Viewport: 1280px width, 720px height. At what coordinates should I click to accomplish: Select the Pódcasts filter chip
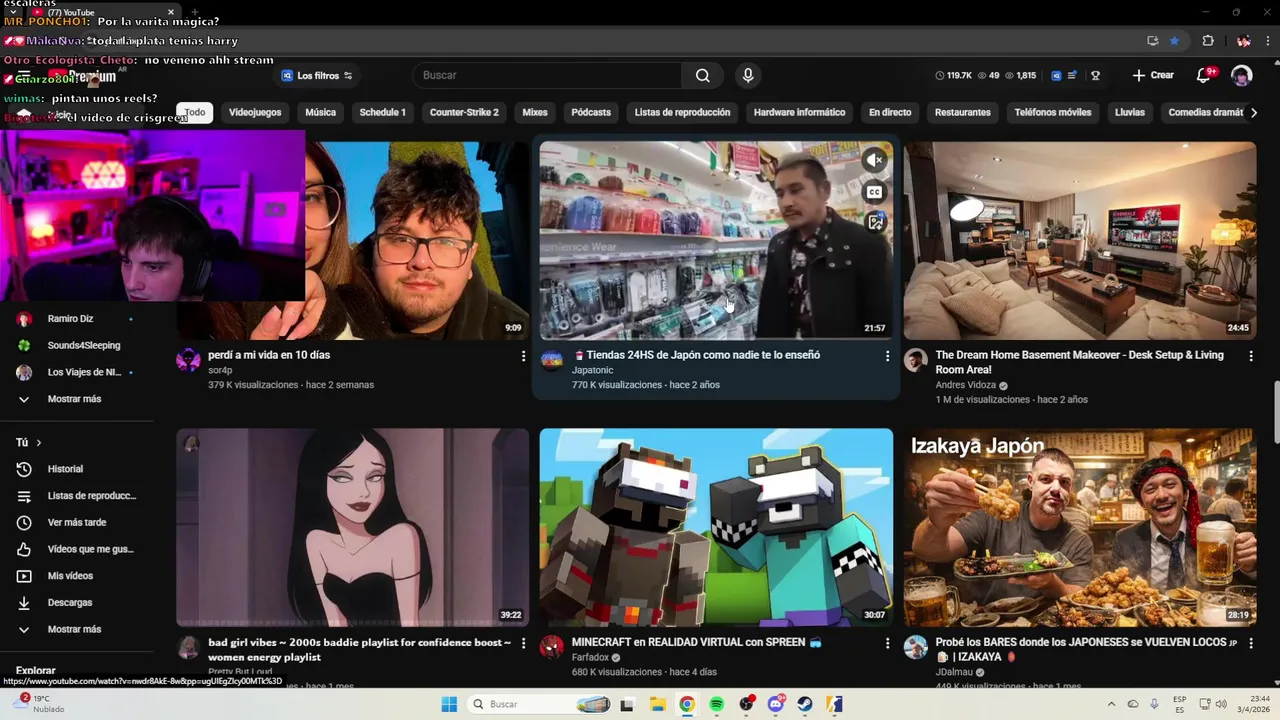click(591, 112)
